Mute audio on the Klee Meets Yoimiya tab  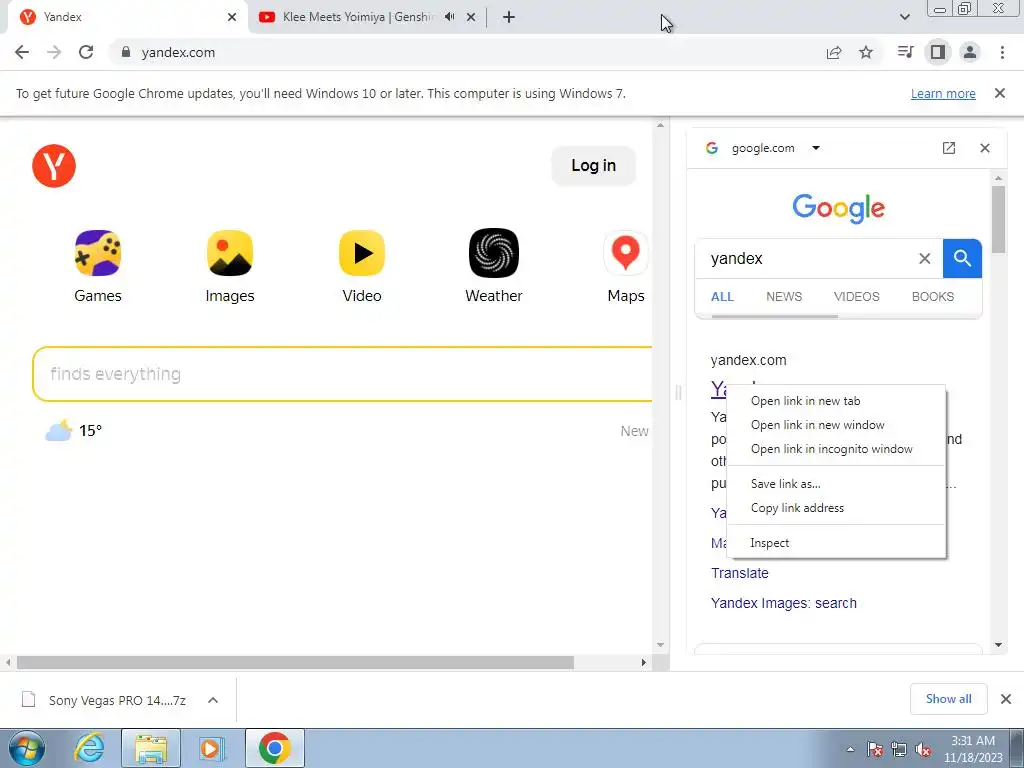click(449, 17)
